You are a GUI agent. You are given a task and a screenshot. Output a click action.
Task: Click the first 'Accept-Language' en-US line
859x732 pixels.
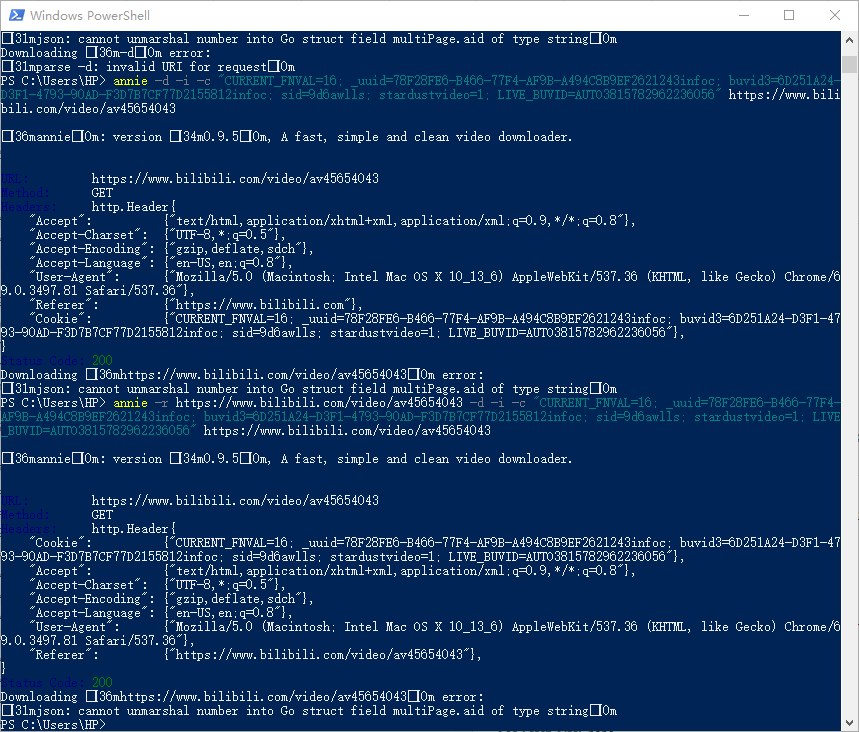click(161, 263)
